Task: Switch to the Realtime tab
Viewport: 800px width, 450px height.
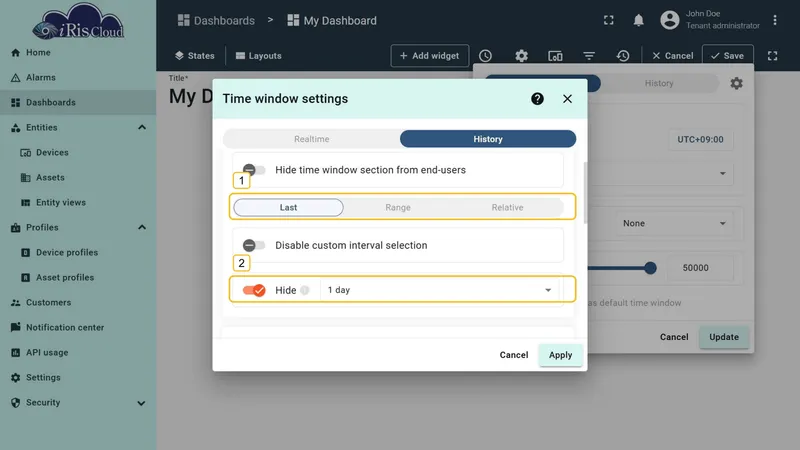Action: tap(311, 139)
